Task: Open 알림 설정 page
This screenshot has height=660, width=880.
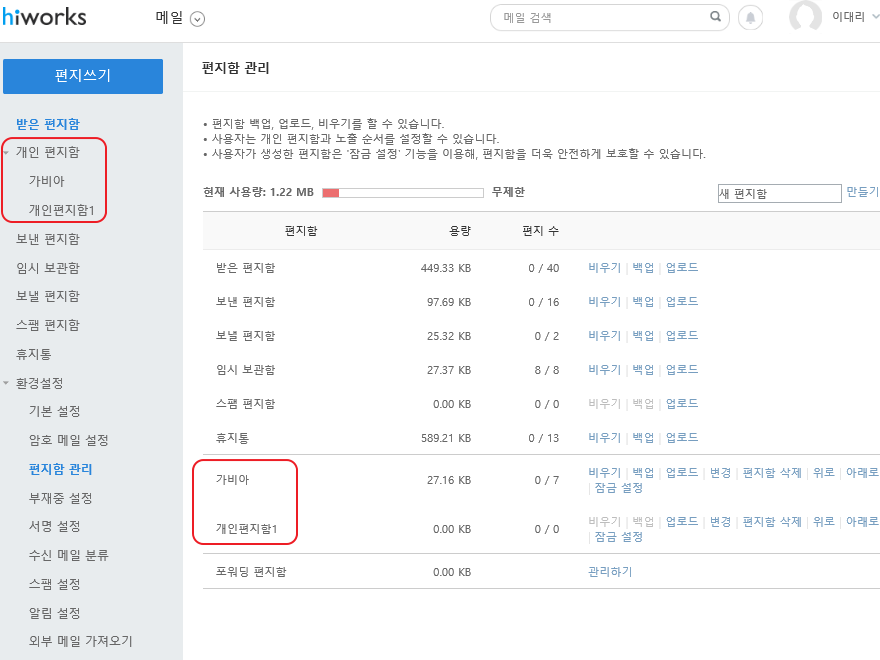Action: [x=54, y=613]
